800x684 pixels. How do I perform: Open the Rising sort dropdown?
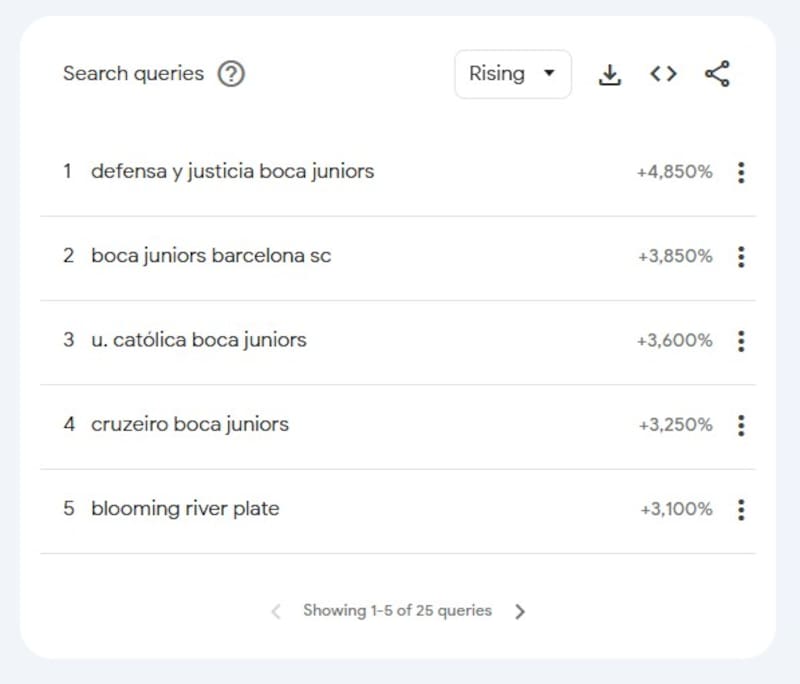pos(513,74)
